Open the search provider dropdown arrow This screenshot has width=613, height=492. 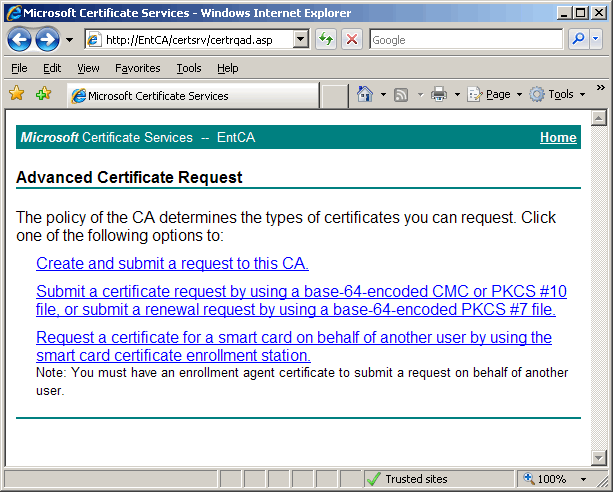click(x=596, y=39)
